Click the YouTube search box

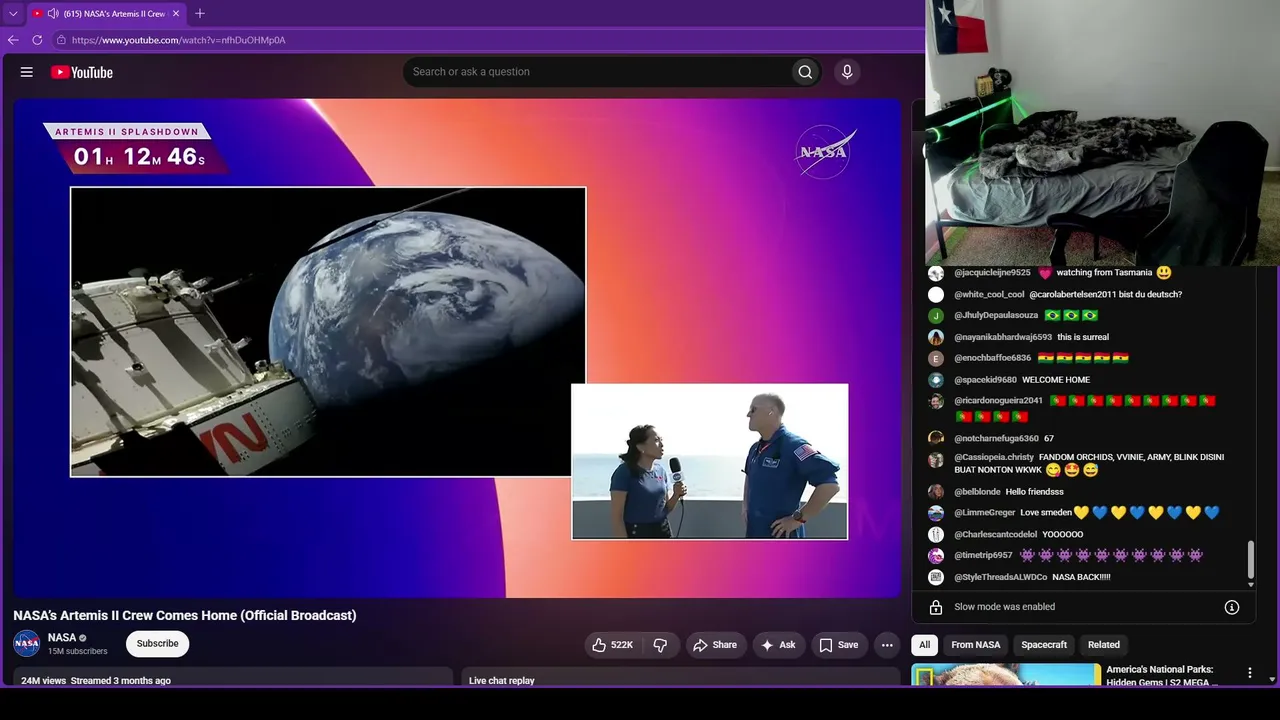[596, 72]
